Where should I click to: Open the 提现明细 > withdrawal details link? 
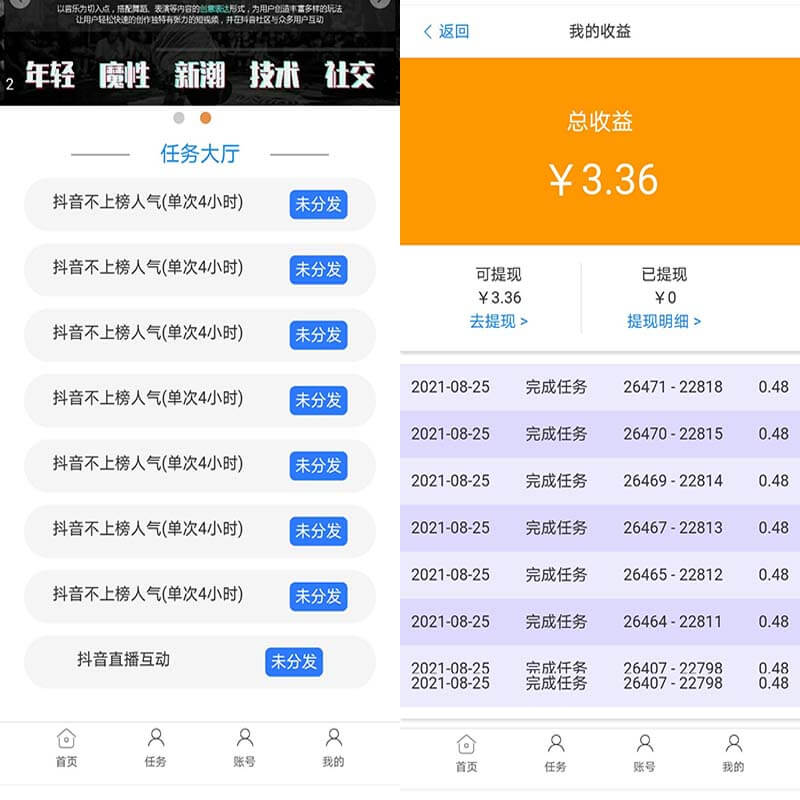click(x=664, y=321)
